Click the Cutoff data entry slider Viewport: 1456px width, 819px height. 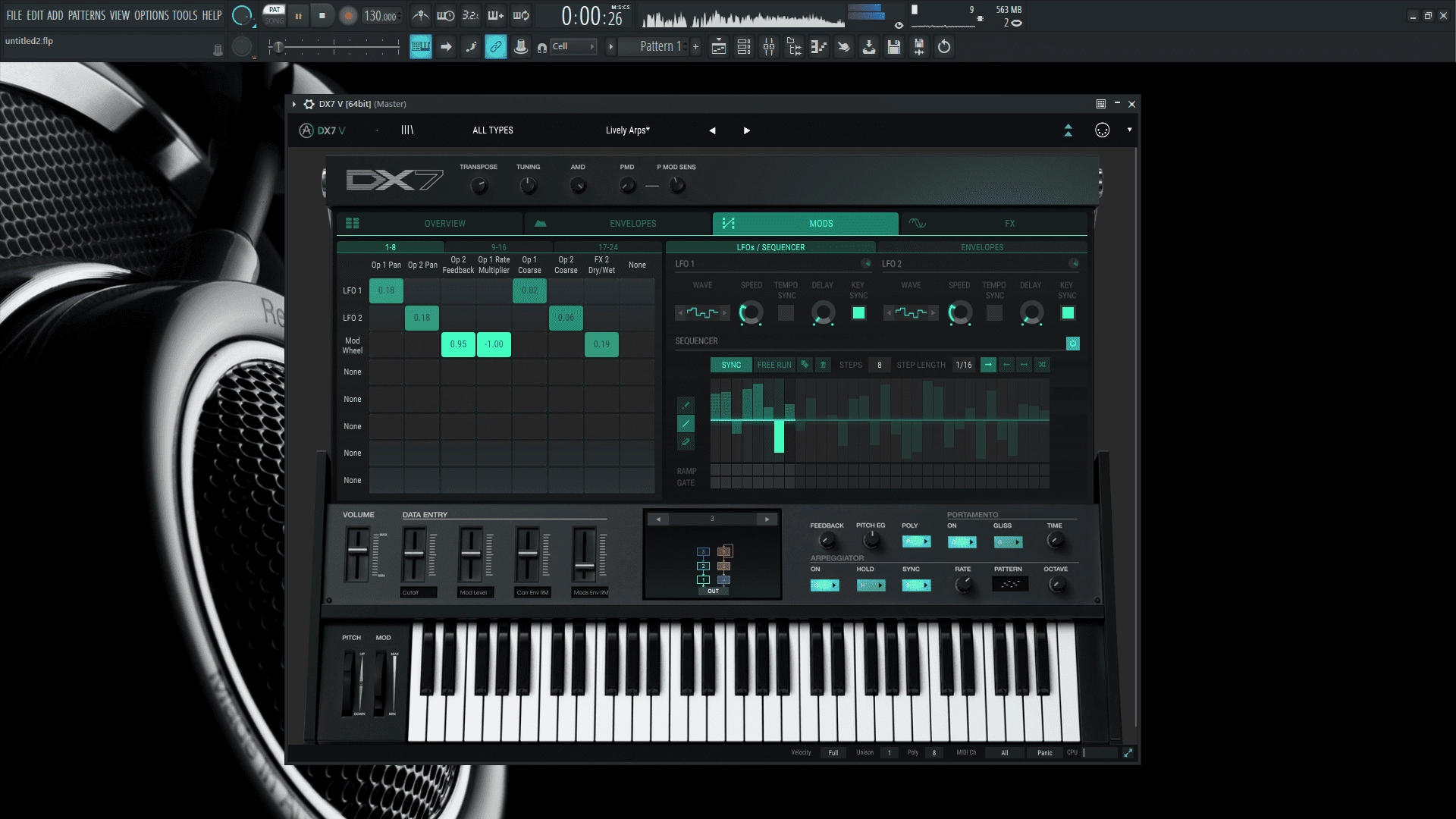pyautogui.click(x=414, y=554)
